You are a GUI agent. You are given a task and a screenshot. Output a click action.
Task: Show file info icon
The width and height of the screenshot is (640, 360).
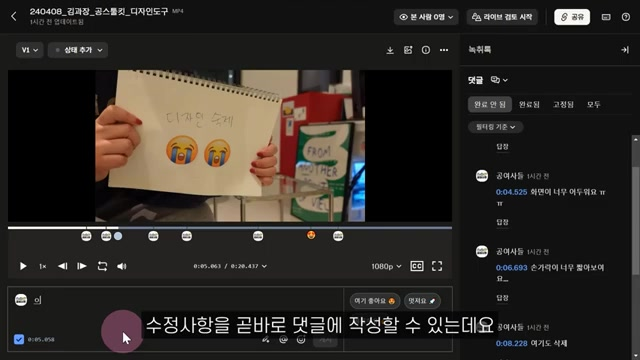[426, 50]
